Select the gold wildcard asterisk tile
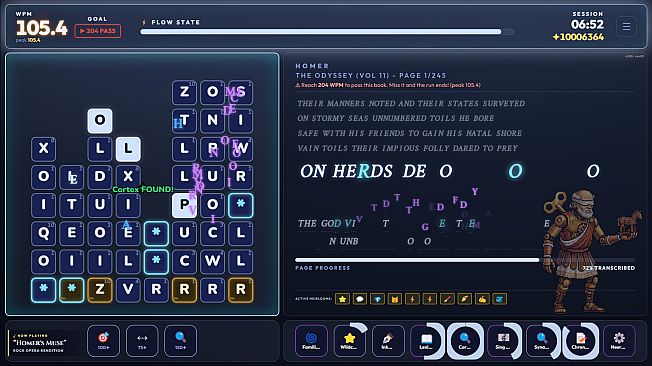This screenshot has height=366, width=652. [x=72, y=290]
